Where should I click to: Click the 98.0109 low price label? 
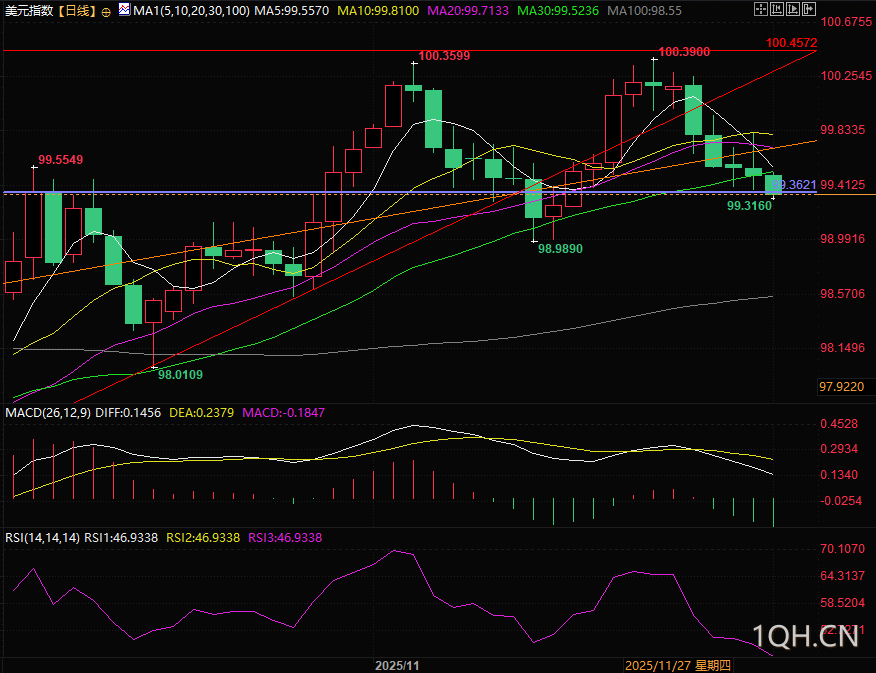(180, 374)
